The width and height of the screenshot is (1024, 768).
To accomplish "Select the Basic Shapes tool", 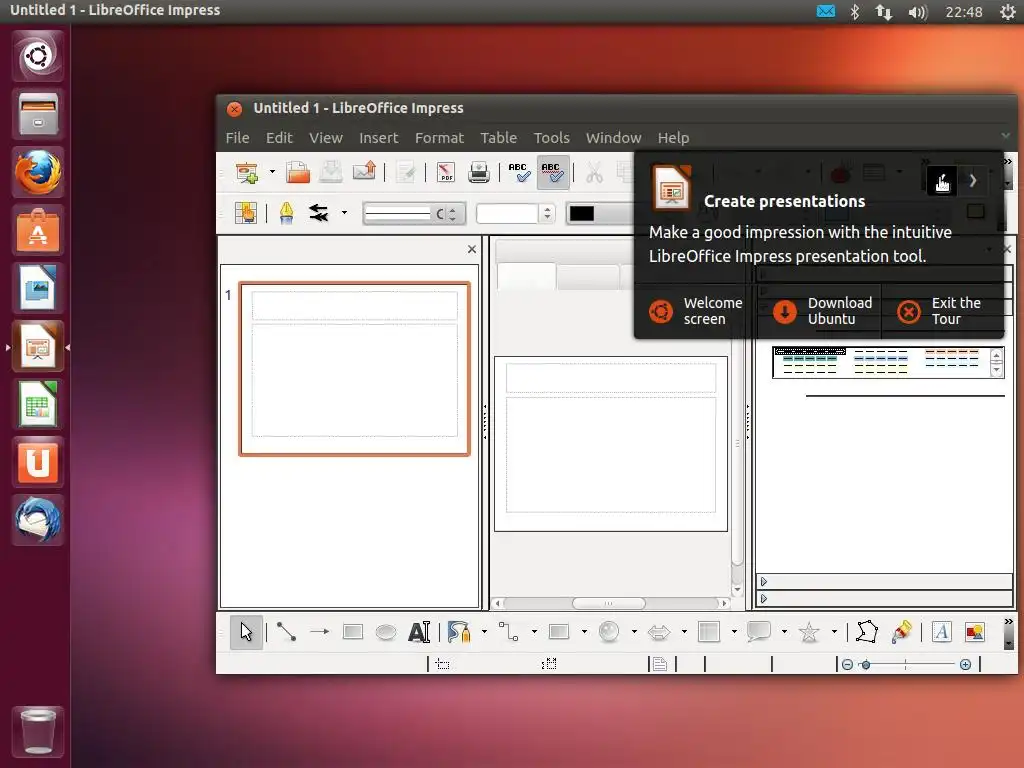I will [559, 632].
